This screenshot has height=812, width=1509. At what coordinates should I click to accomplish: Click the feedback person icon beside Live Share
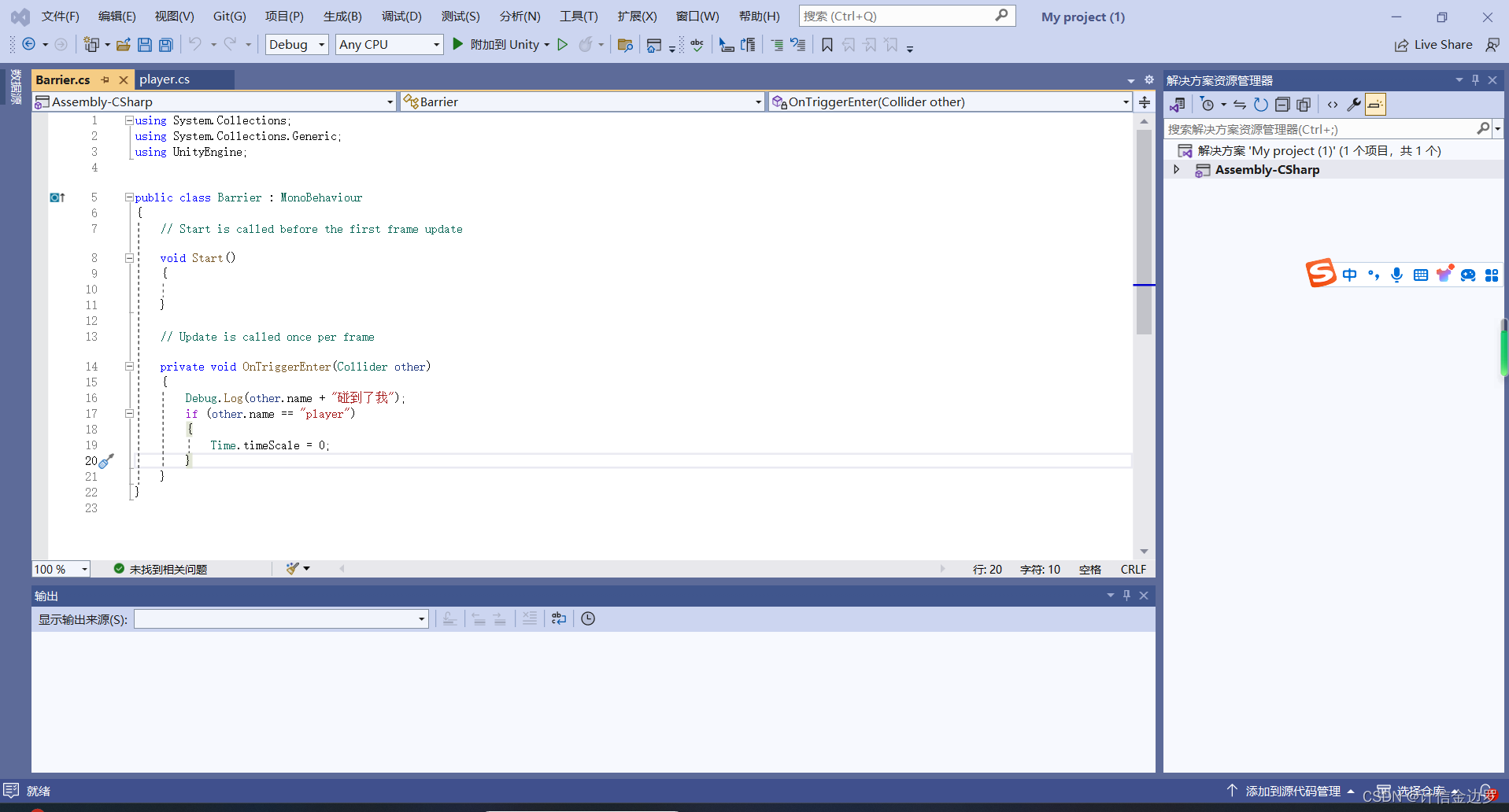click(1492, 45)
